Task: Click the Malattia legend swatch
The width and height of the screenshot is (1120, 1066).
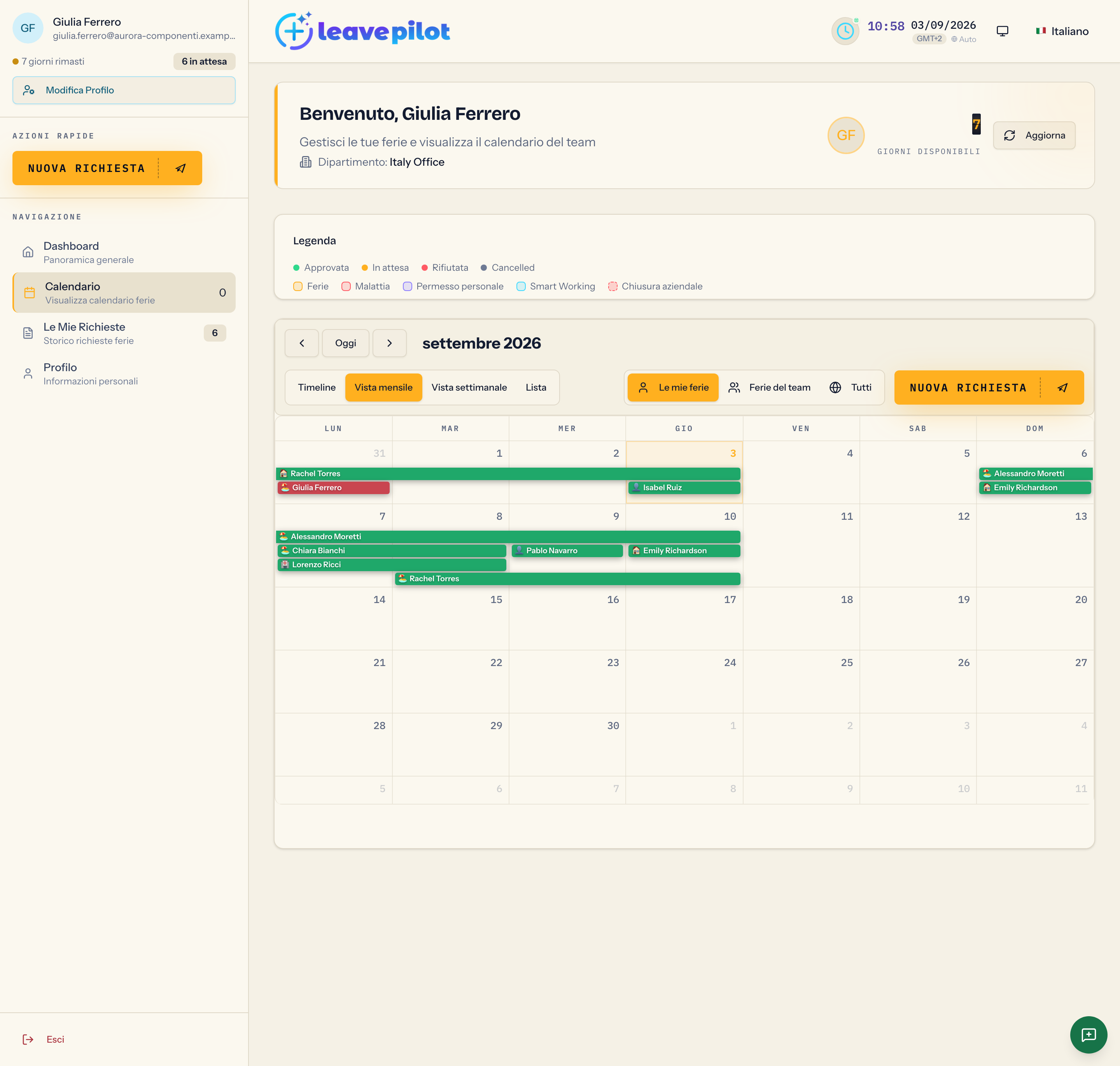Action: pyautogui.click(x=346, y=286)
